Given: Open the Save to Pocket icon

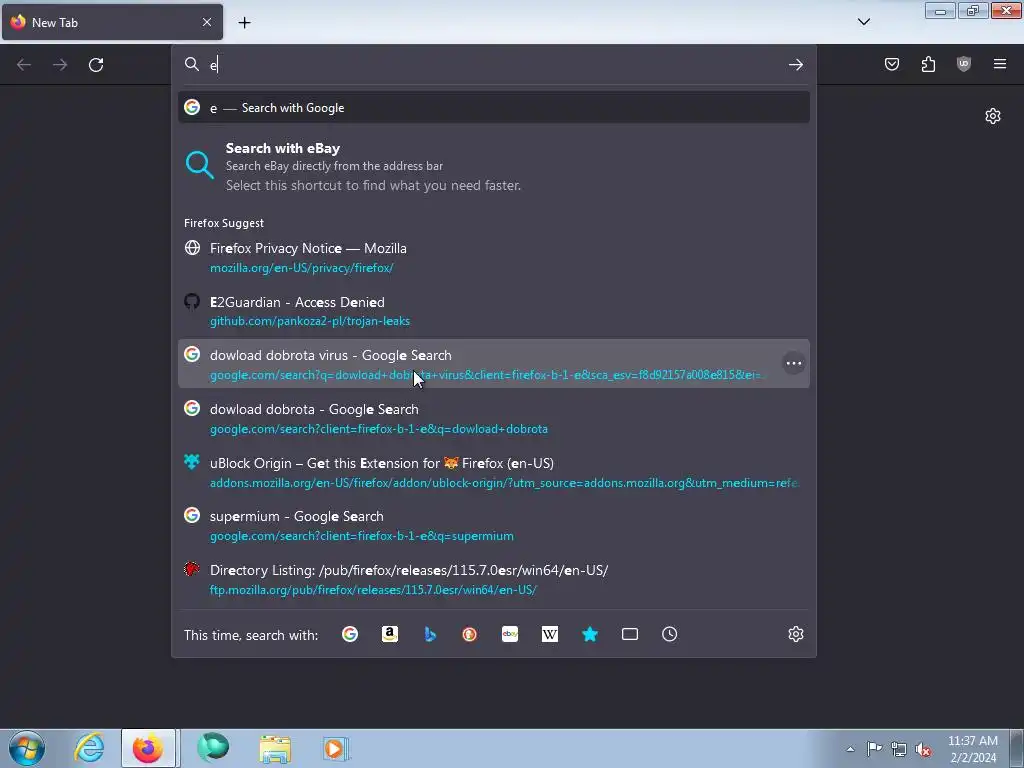Looking at the screenshot, I should (x=892, y=64).
